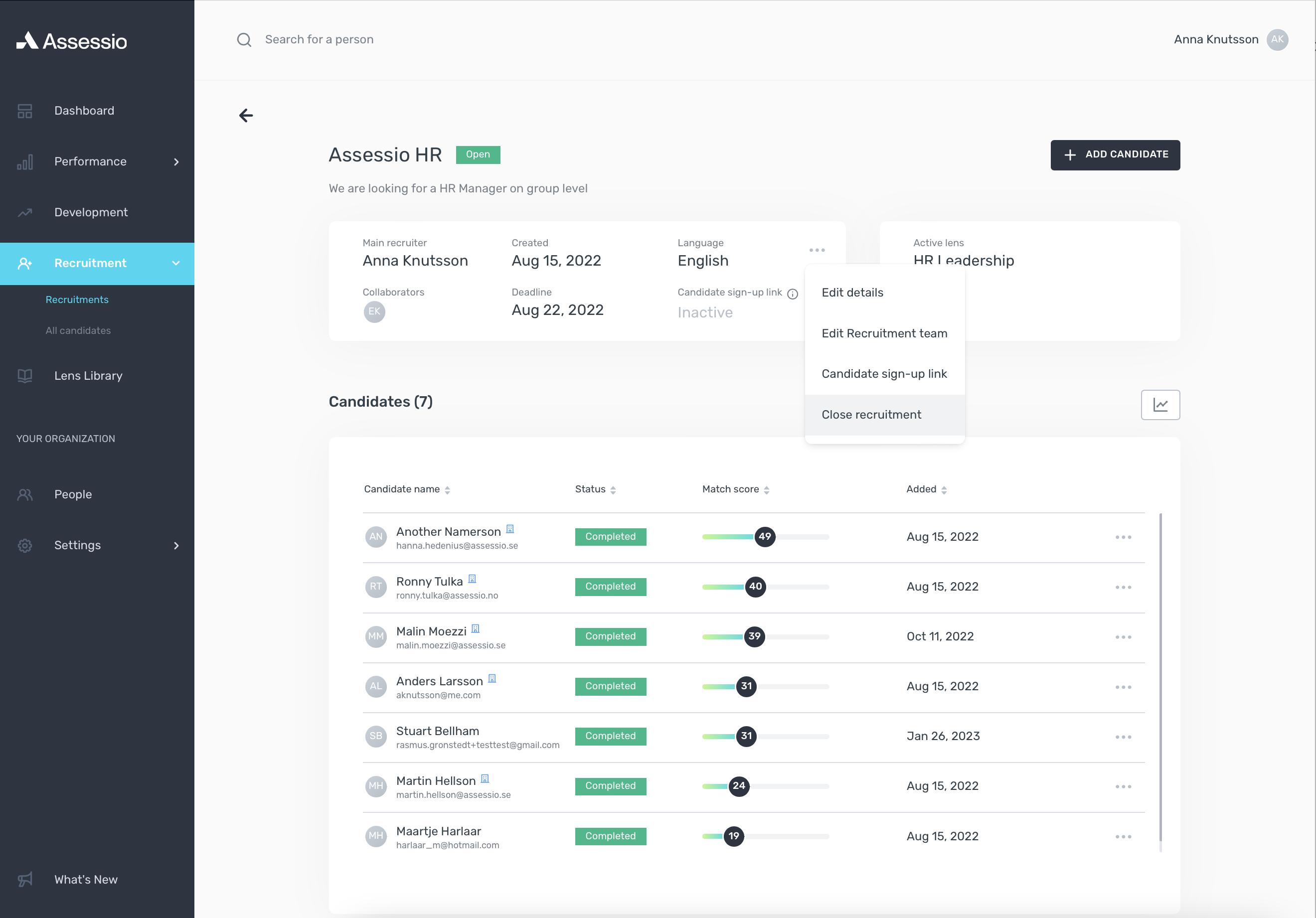Open Recruitments sub-item in sidebar

77,300
